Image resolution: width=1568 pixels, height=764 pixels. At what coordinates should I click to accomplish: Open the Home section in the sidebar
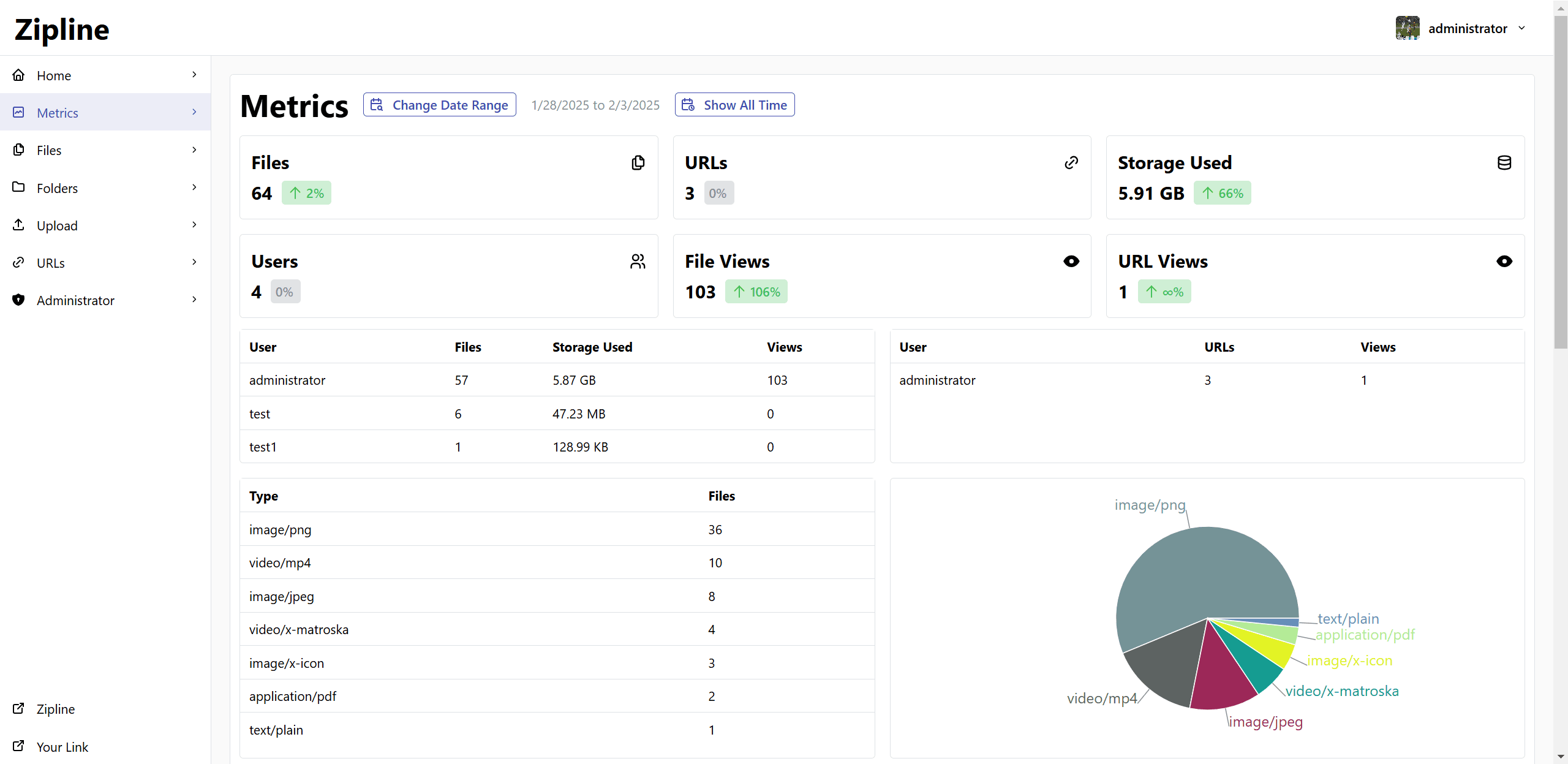[54, 75]
